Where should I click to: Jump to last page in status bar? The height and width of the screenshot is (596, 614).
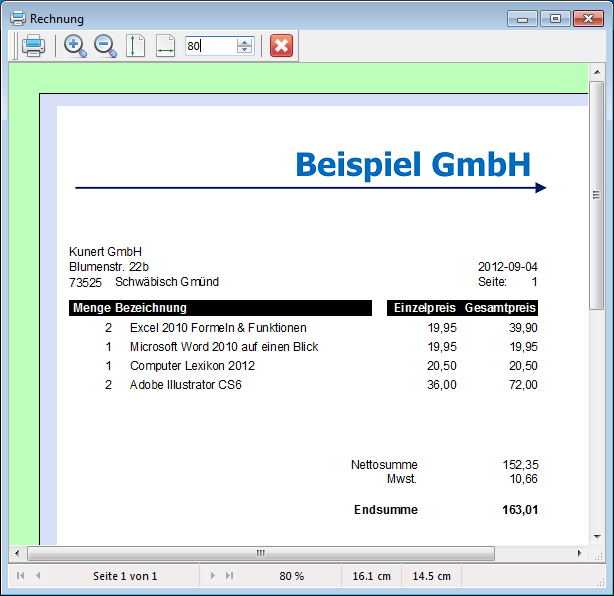[x=229, y=576]
